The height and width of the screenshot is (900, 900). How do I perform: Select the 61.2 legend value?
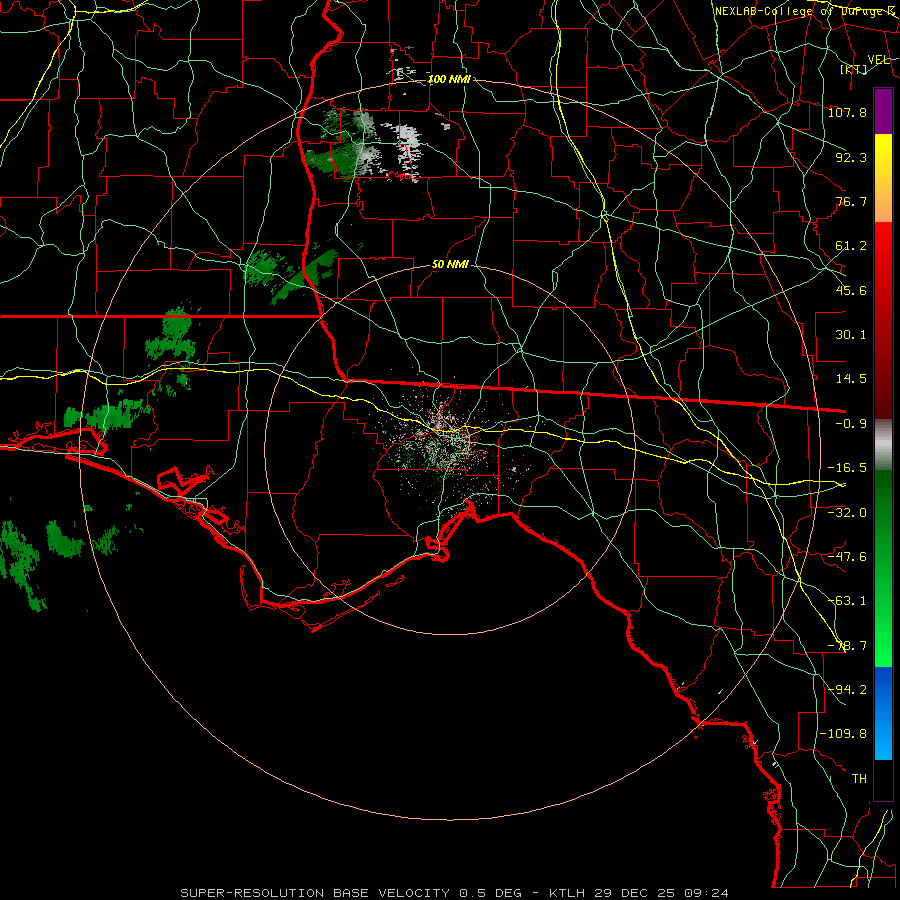851,246
